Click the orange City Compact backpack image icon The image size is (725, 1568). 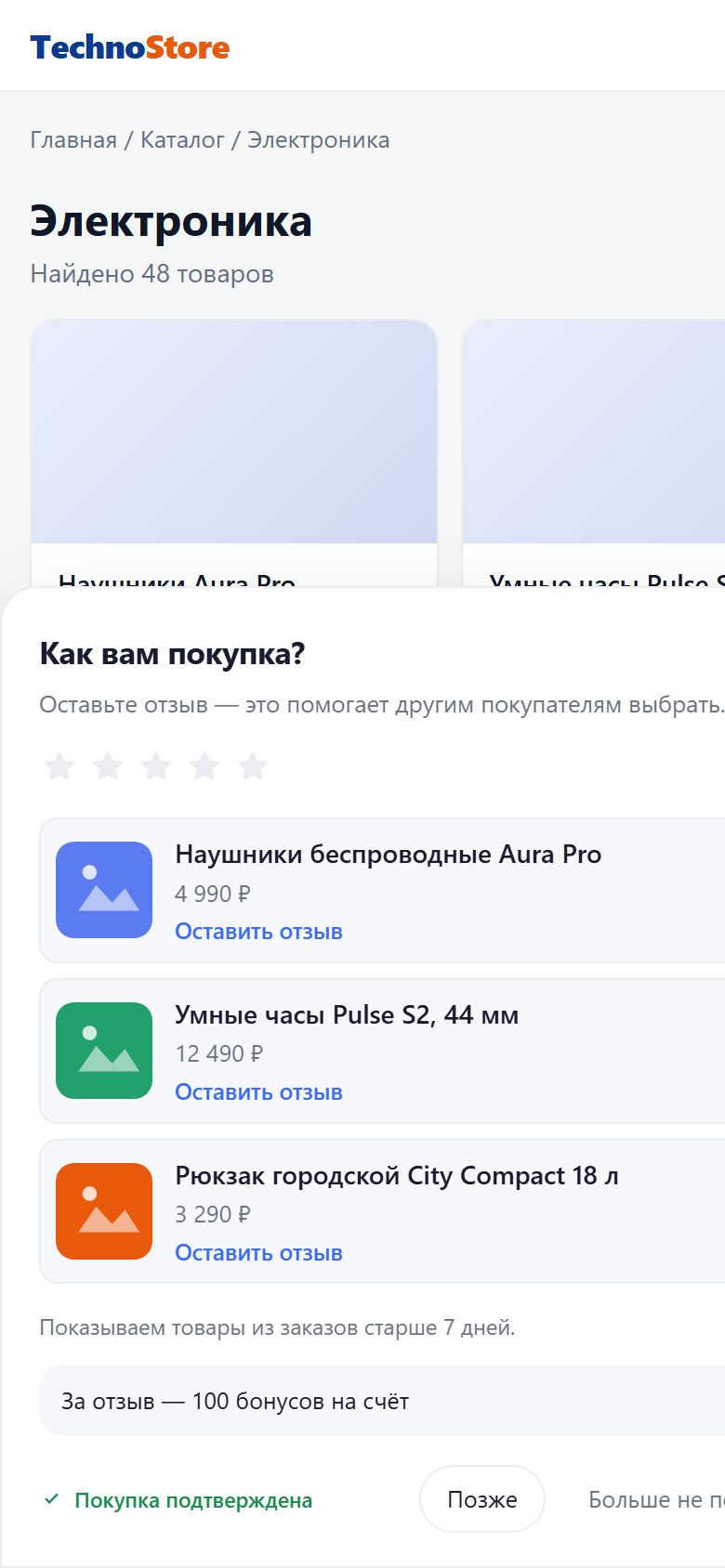pyautogui.click(x=104, y=1211)
